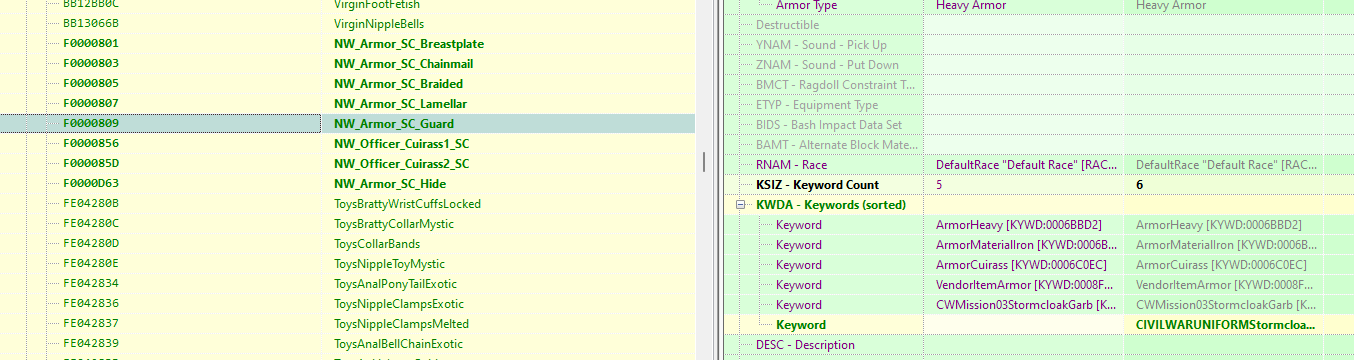1354x360 pixels.
Task: Click the Destructible row
Action: [788, 24]
